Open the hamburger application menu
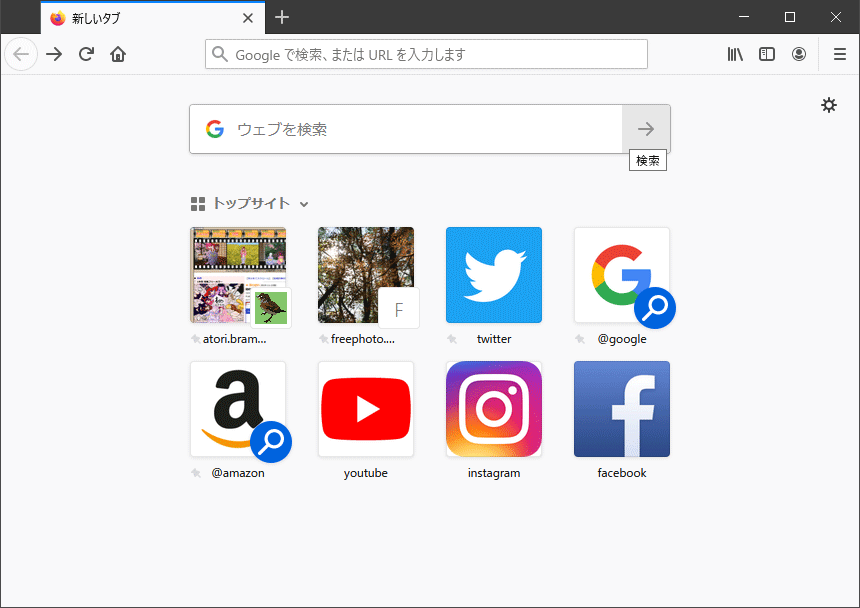The image size is (860, 608). coord(840,54)
